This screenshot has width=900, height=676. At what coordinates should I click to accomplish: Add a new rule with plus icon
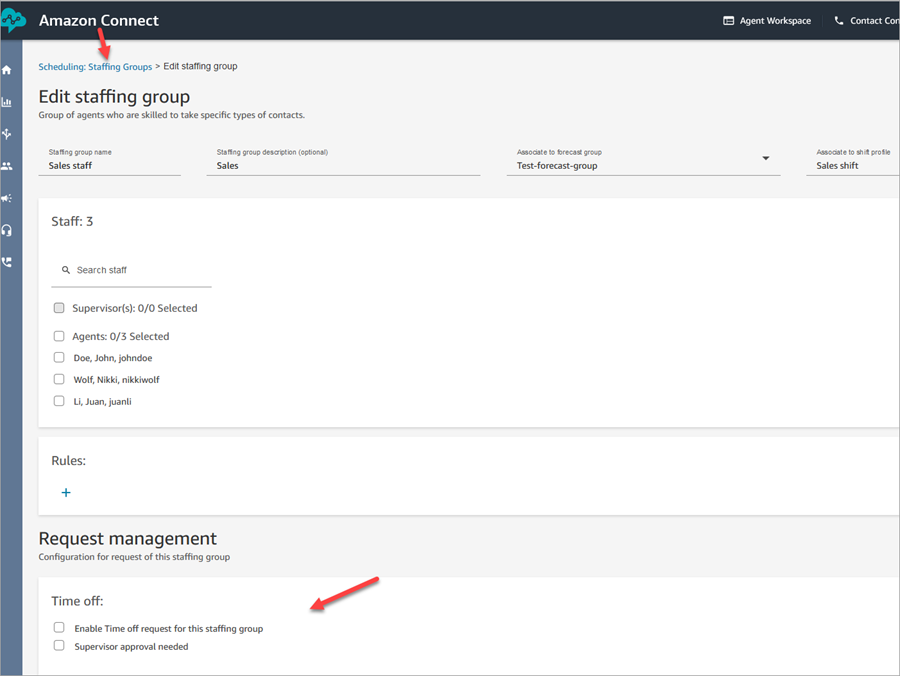[x=66, y=493]
